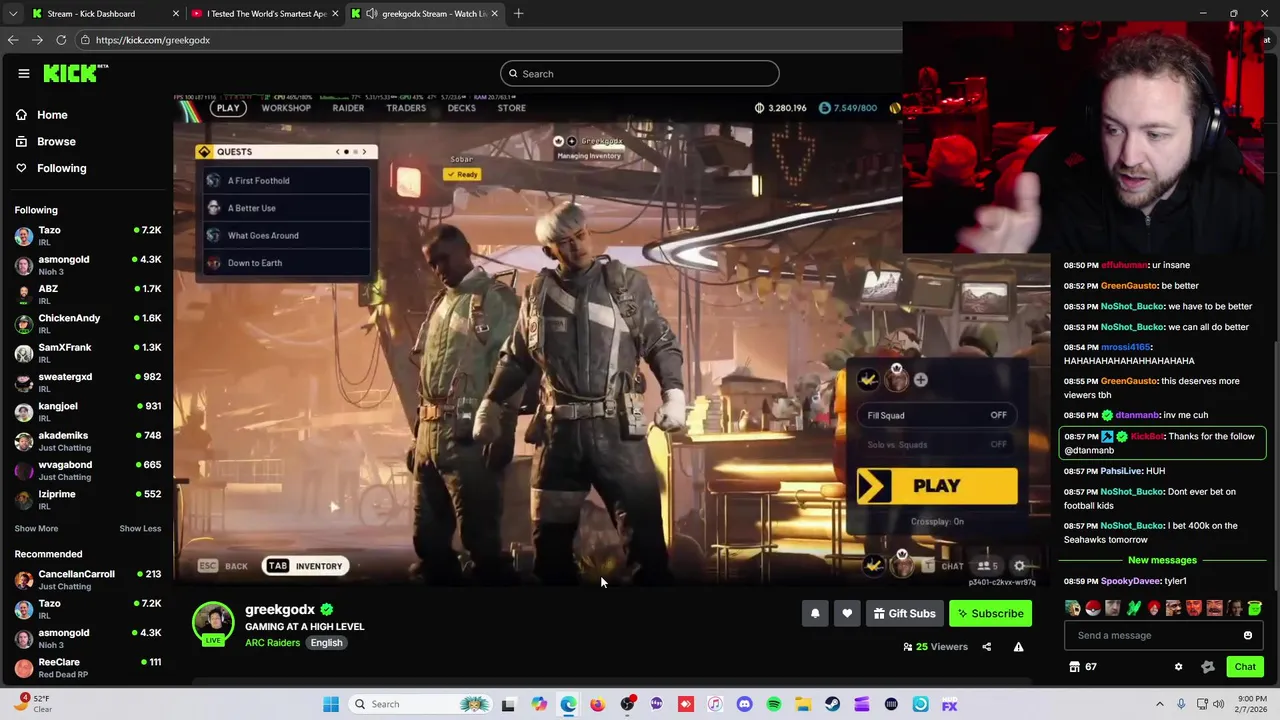Share the stream via share icon
1280x720 pixels.
pos(986,647)
